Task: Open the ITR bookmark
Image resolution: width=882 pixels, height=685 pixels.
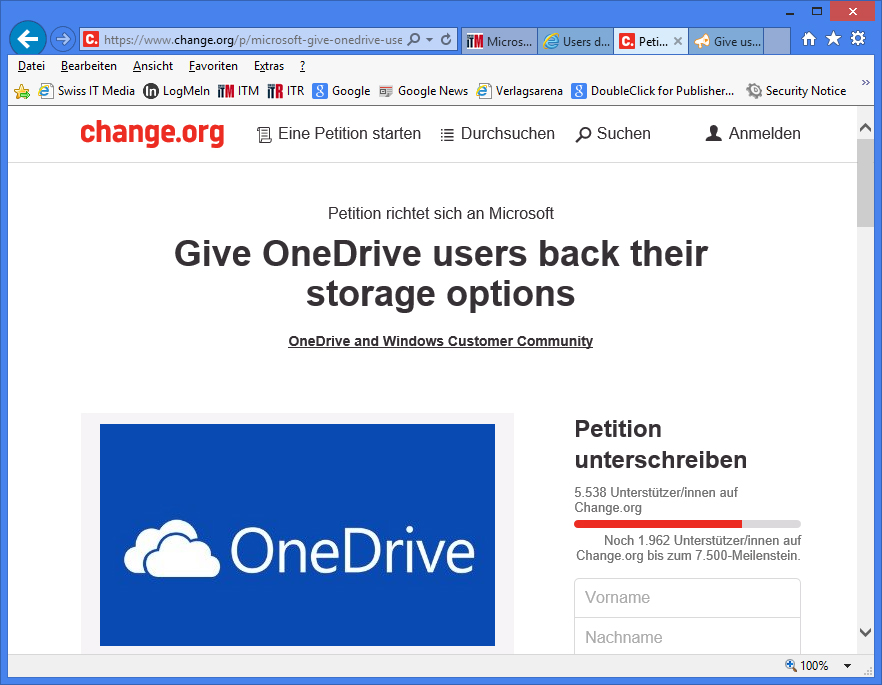Action: pyautogui.click(x=286, y=91)
